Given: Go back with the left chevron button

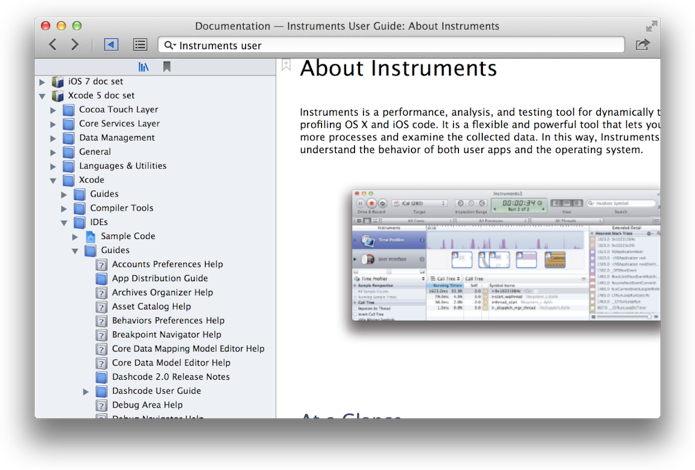Looking at the screenshot, I should [x=53, y=44].
